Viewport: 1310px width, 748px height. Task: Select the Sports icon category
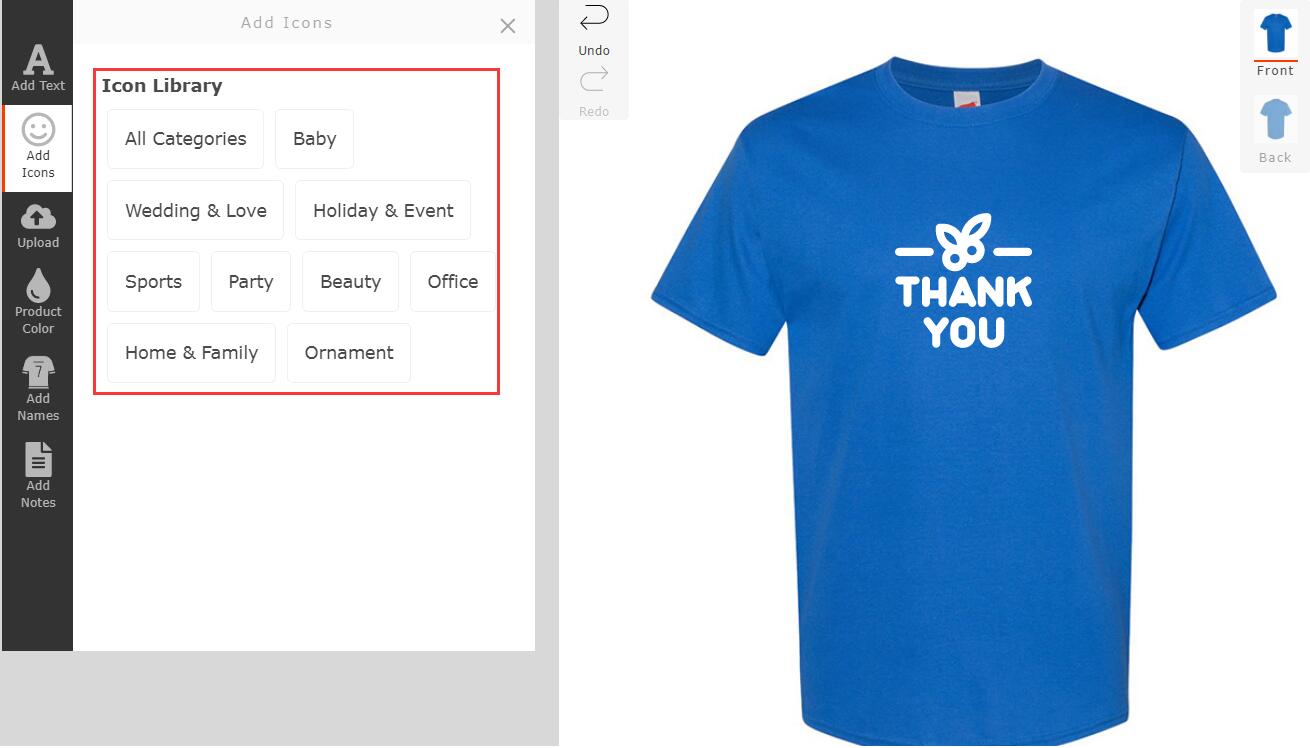click(153, 282)
